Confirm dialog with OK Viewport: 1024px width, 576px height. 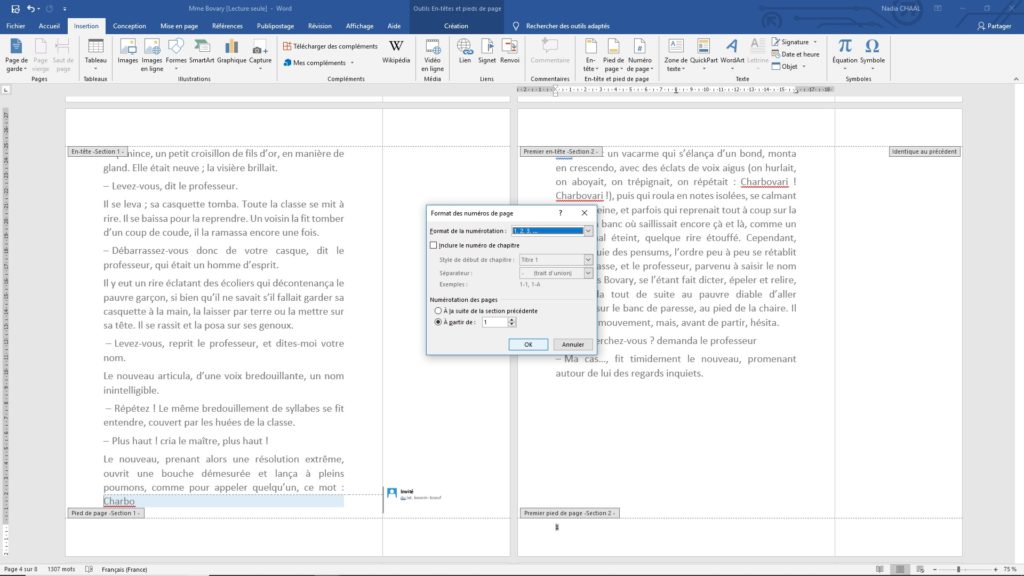click(528, 344)
